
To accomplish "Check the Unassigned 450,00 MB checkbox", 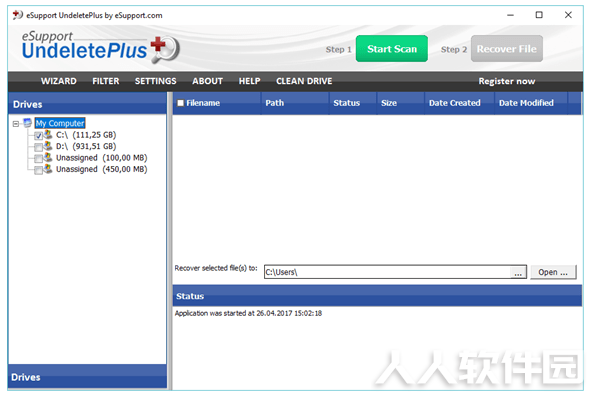I will click(x=38, y=170).
